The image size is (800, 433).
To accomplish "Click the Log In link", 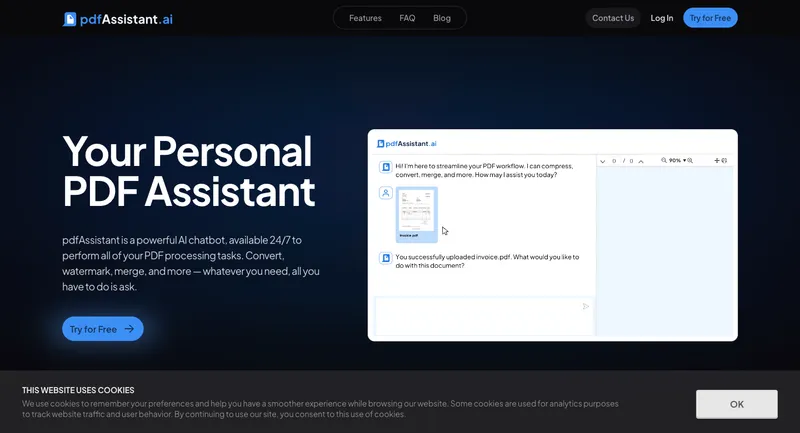I will pyautogui.click(x=662, y=18).
